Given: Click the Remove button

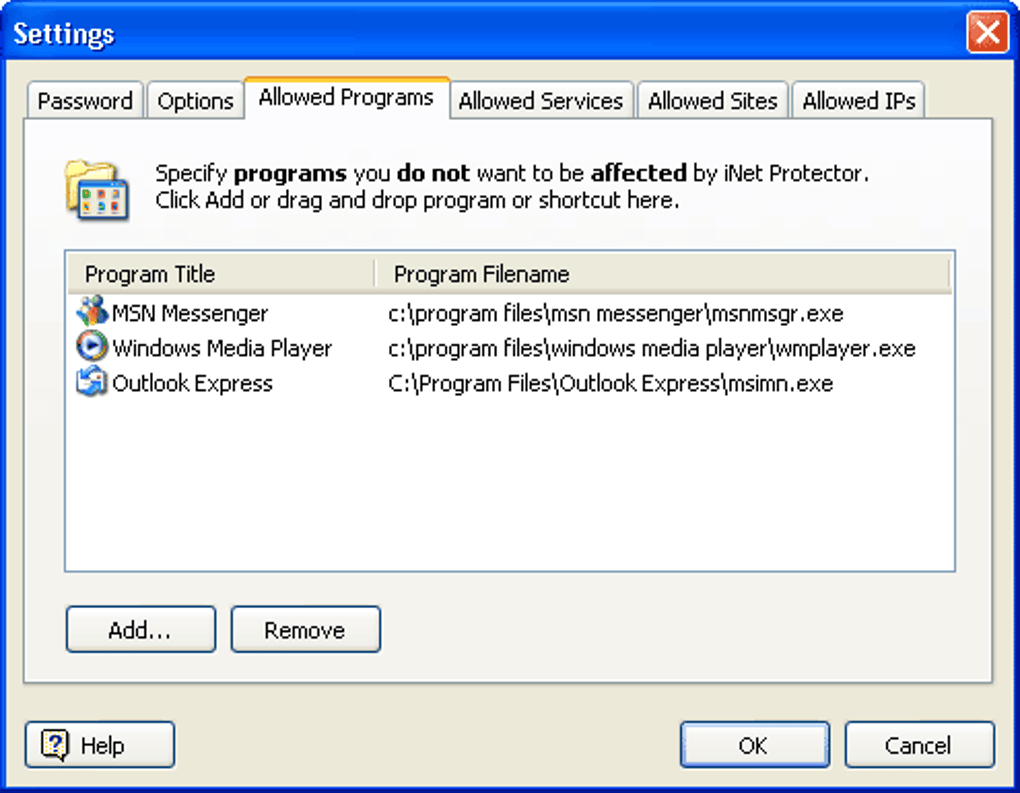Looking at the screenshot, I should [x=305, y=629].
